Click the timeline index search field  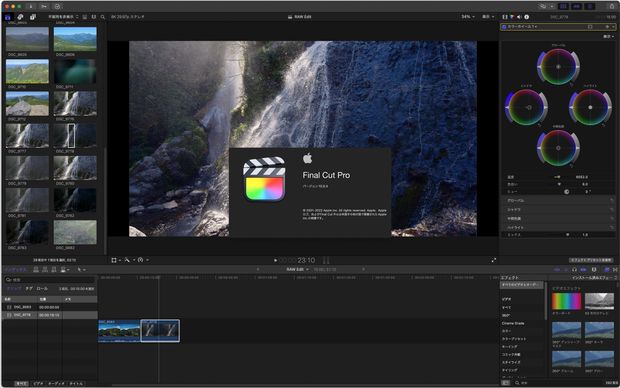(x=49, y=280)
